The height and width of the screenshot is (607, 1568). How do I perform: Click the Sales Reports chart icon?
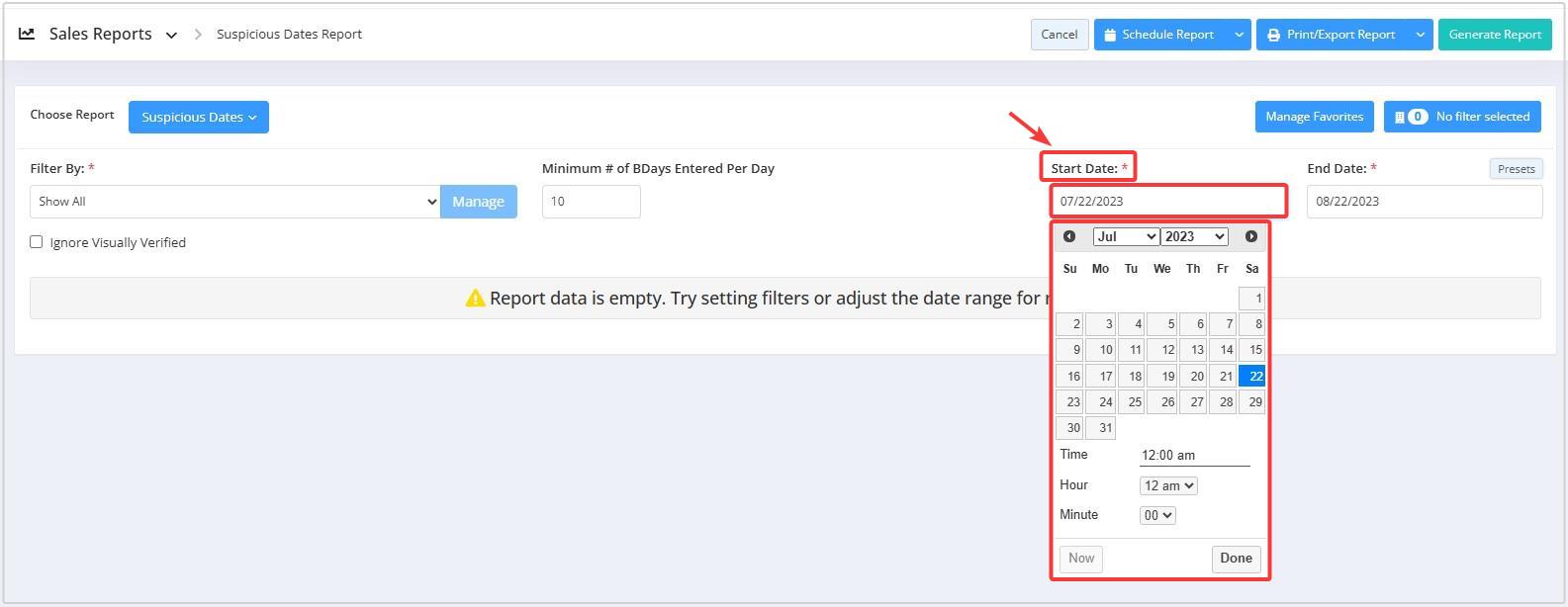(x=27, y=34)
